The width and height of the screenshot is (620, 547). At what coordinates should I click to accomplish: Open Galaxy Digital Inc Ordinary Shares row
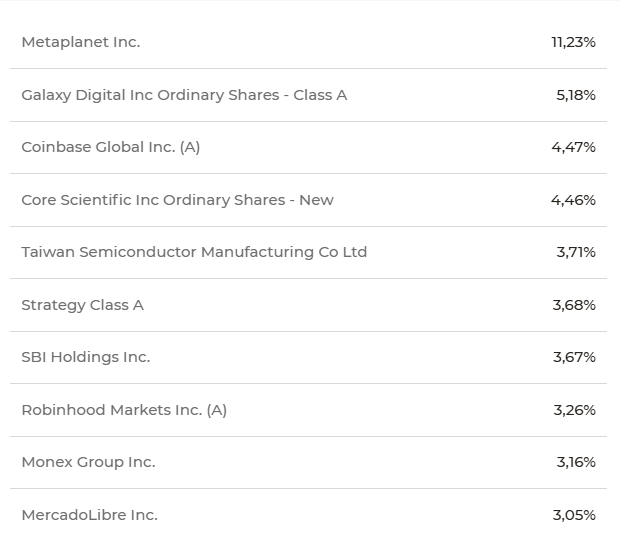tap(308, 95)
